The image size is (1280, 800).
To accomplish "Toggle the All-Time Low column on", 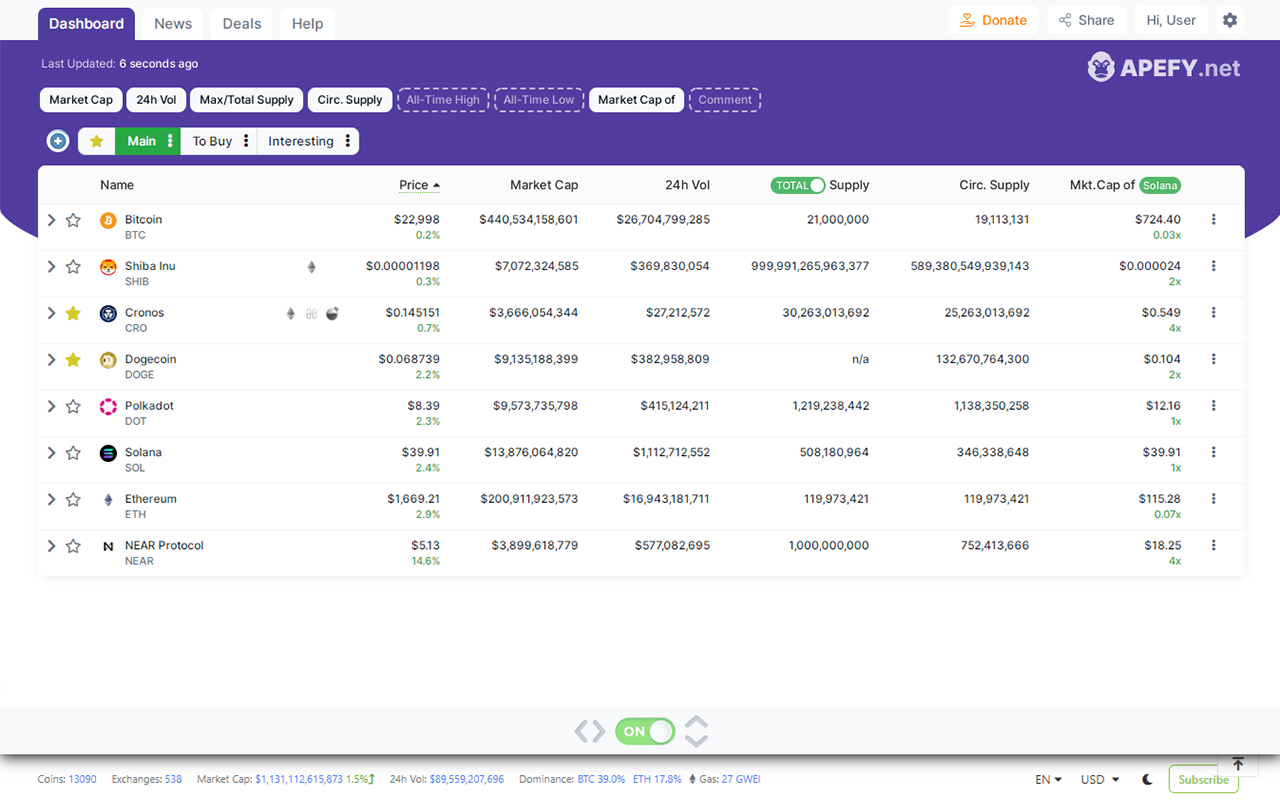I will 539,100.
